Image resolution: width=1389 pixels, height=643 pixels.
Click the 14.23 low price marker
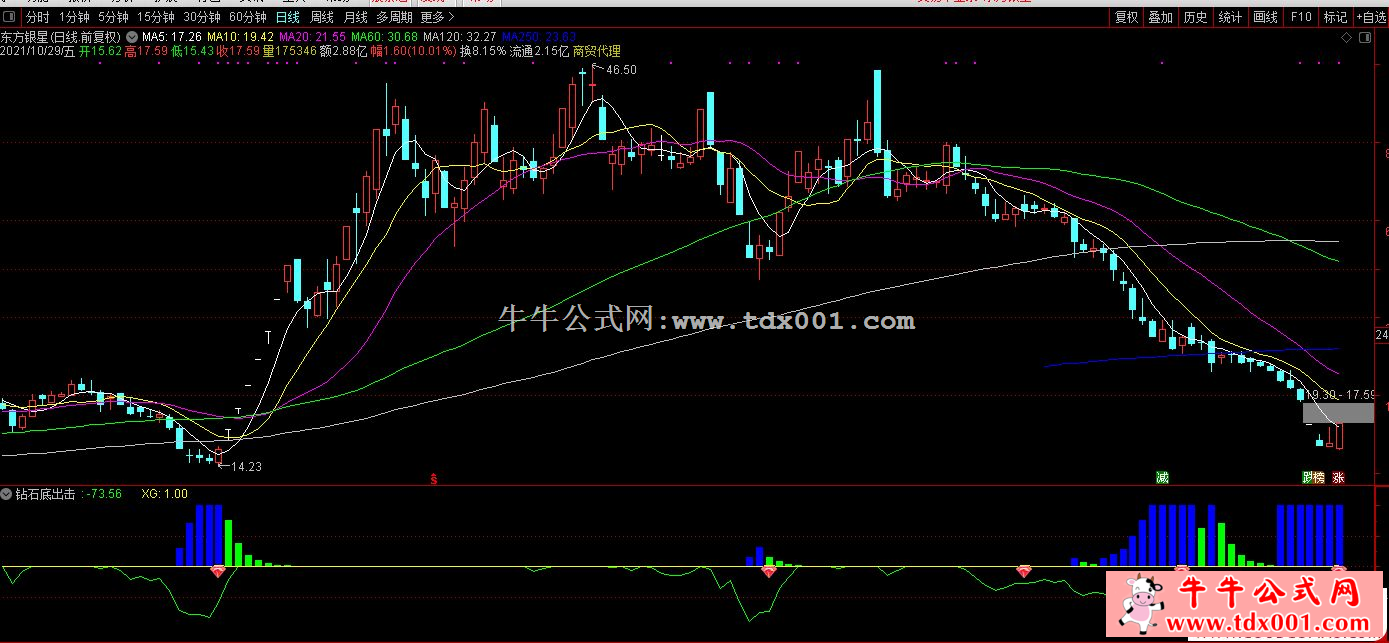(x=246, y=466)
